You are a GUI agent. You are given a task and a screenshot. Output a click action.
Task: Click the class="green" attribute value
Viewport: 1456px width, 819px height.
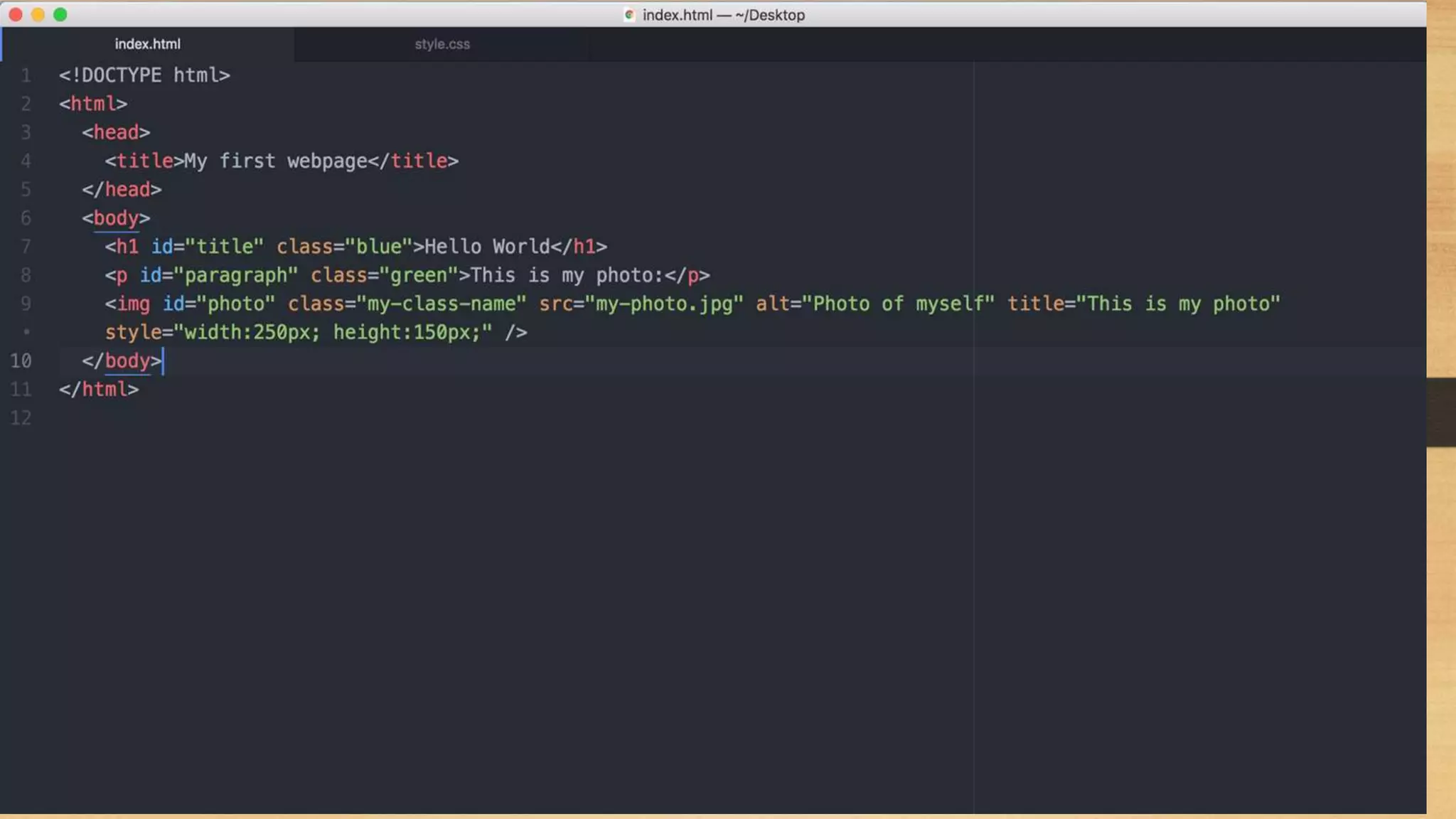tap(418, 275)
